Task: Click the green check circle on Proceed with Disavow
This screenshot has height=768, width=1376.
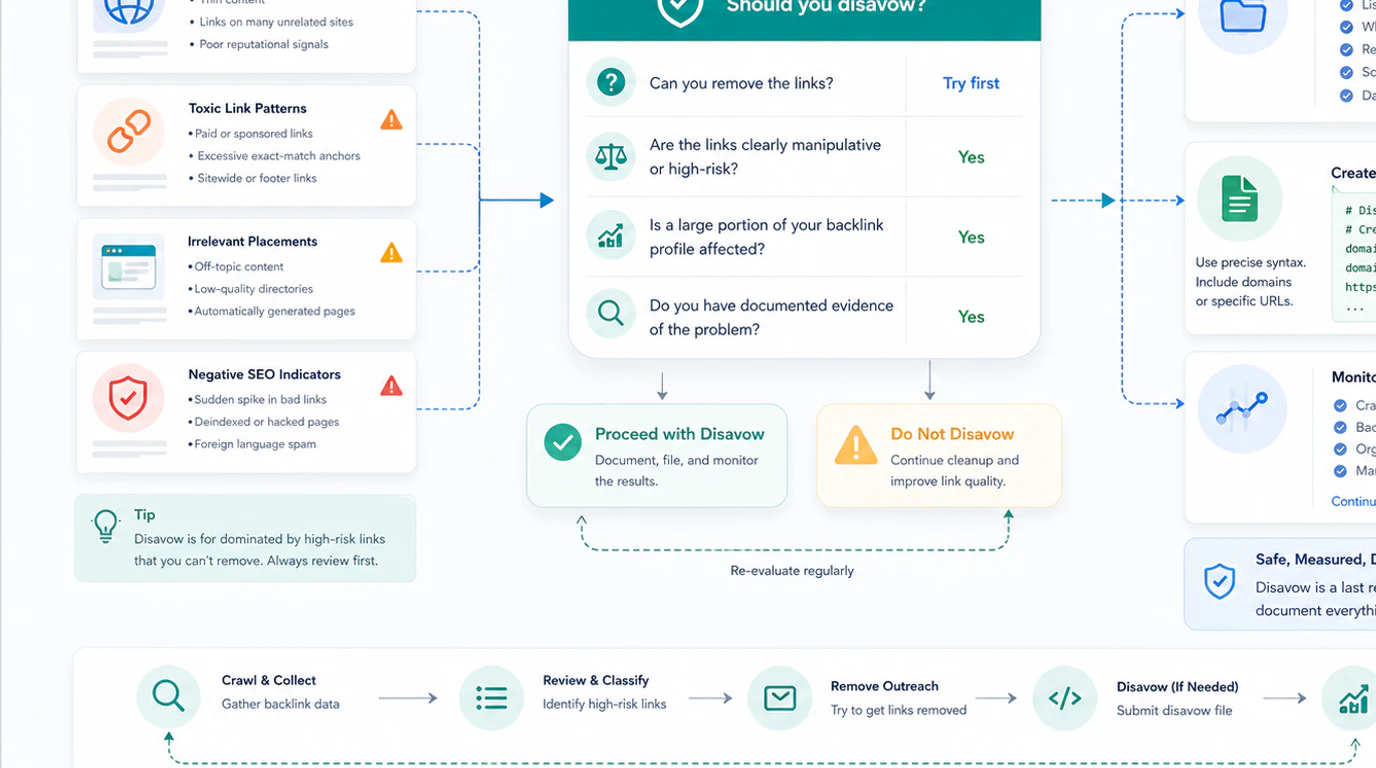Action: coord(563,442)
